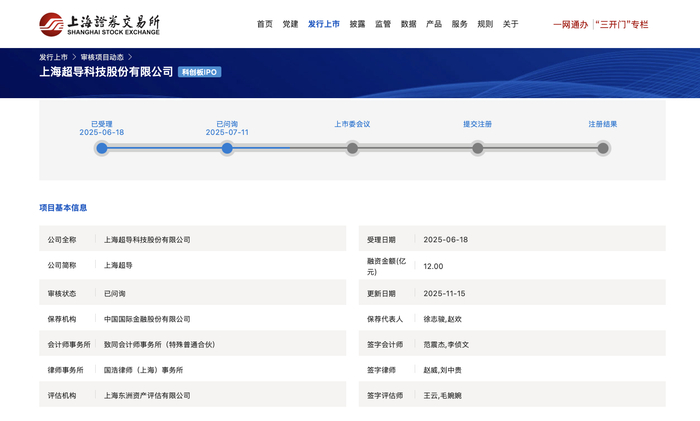The height and width of the screenshot is (421, 700).
Task: Click the 发行上市 breadcrumb link
Action: [x=53, y=57]
